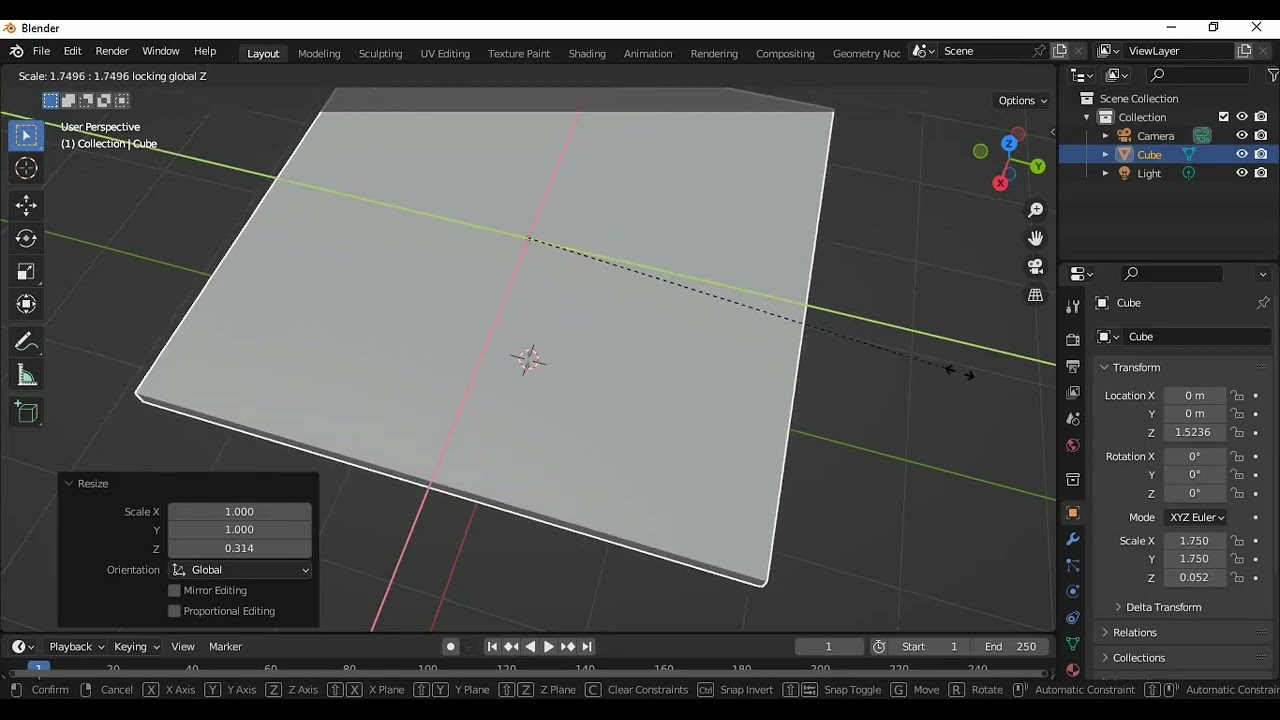Viewport: 1280px width, 720px height.
Task: Hide the Cube in viewport
Action: 1242,154
